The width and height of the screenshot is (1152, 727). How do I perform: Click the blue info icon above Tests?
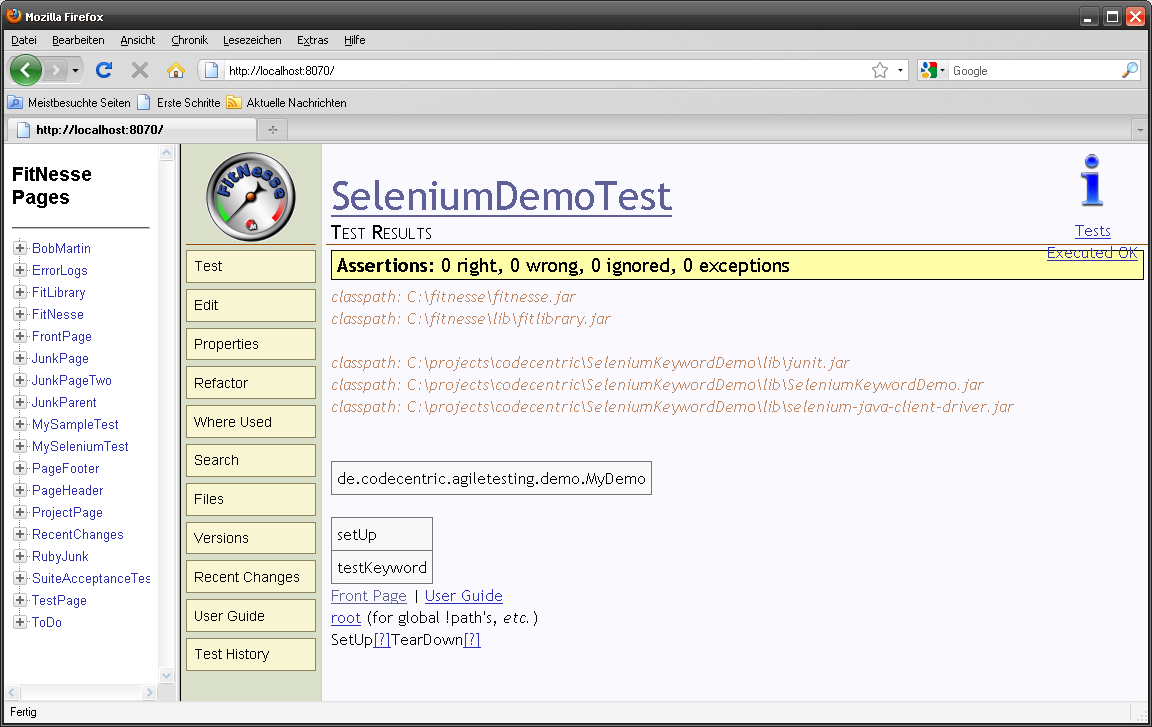(1092, 181)
